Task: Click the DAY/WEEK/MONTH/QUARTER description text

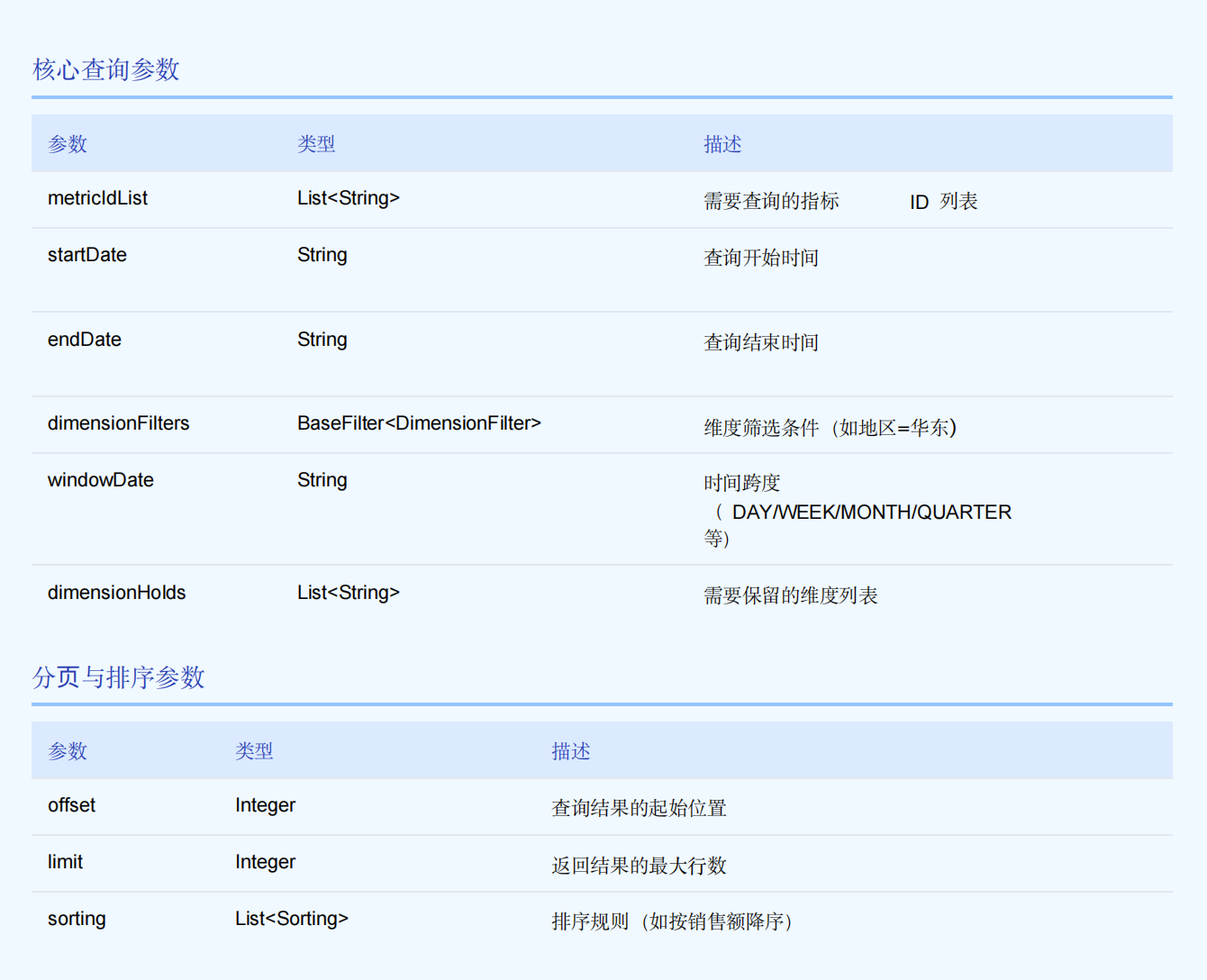Action: point(871,512)
